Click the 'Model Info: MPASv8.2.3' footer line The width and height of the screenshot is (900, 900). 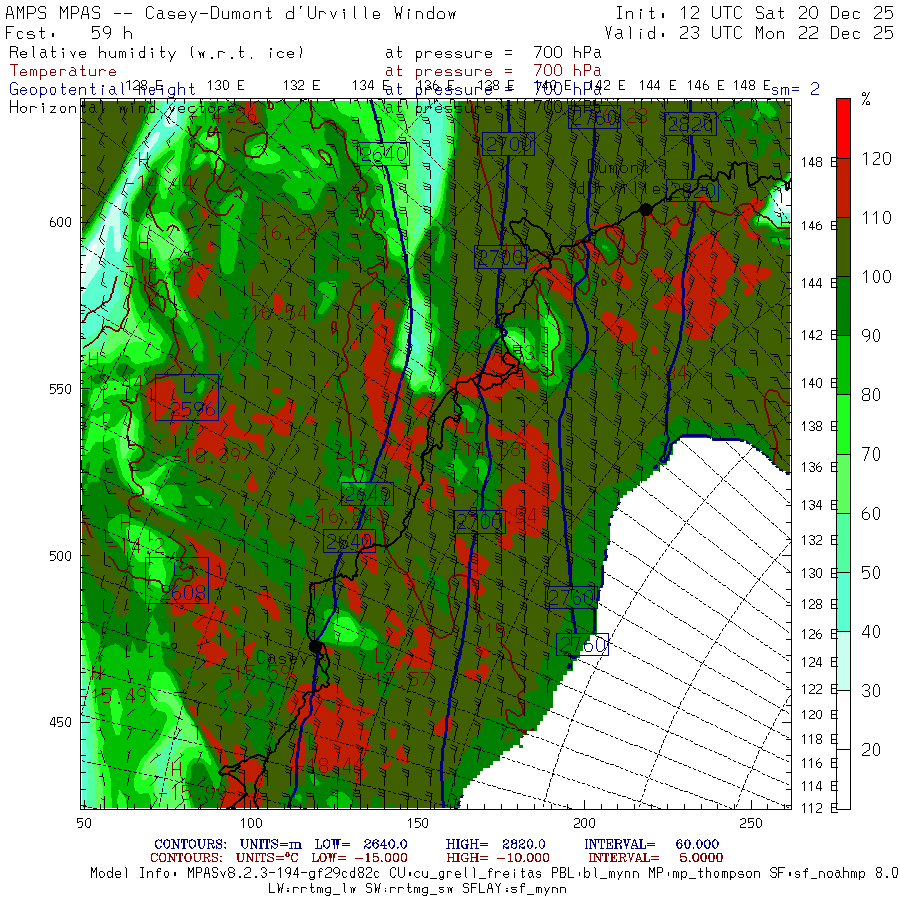[x=494, y=873]
